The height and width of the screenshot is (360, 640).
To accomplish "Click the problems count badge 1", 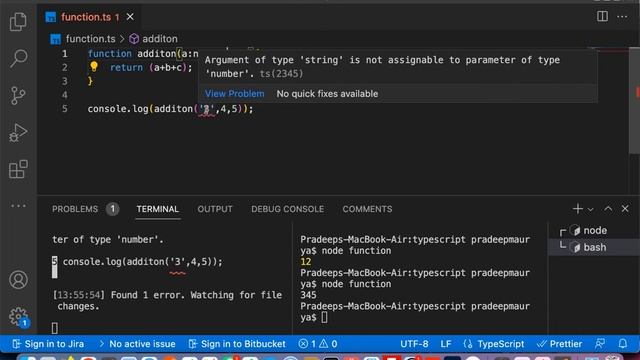I will click(112, 209).
